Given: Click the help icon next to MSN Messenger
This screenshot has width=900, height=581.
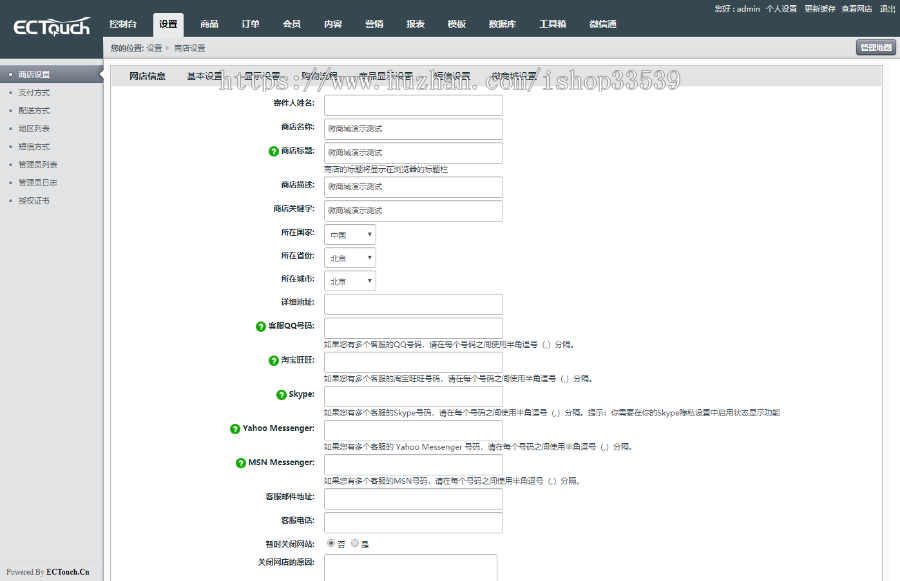Looking at the screenshot, I should point(241,463).
